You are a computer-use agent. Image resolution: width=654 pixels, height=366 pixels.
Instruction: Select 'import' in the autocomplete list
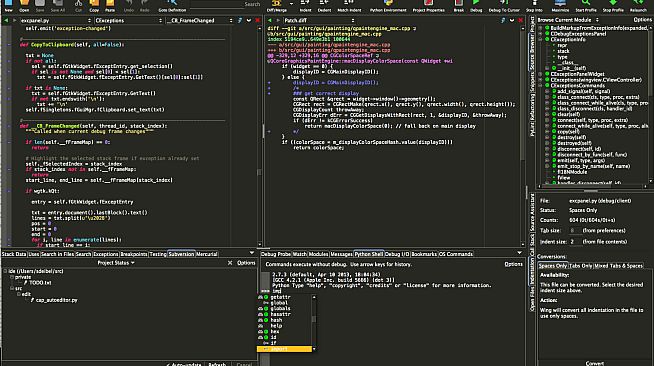[284, 349]
